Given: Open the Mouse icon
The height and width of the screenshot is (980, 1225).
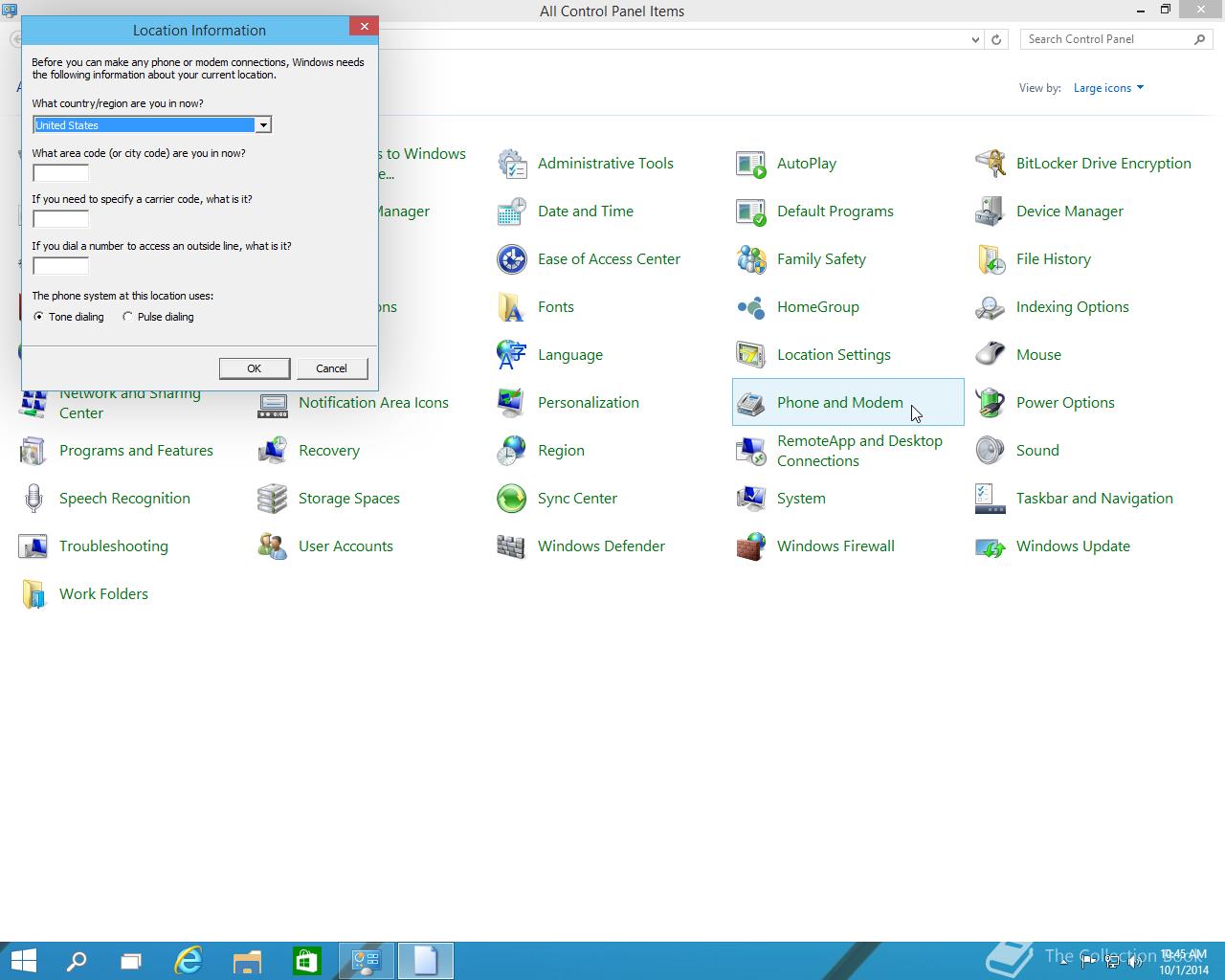Looking at the screenshot, I should 991,355.
